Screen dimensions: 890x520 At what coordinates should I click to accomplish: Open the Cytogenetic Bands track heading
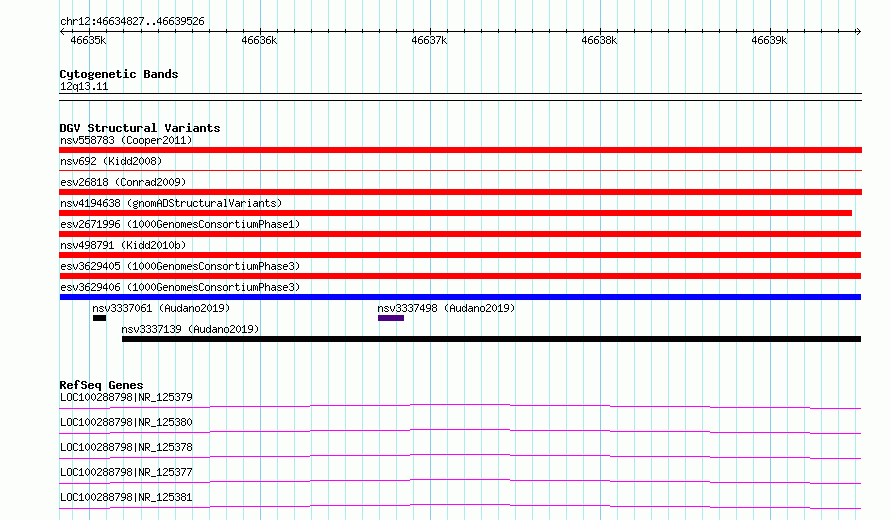point(119,74)
